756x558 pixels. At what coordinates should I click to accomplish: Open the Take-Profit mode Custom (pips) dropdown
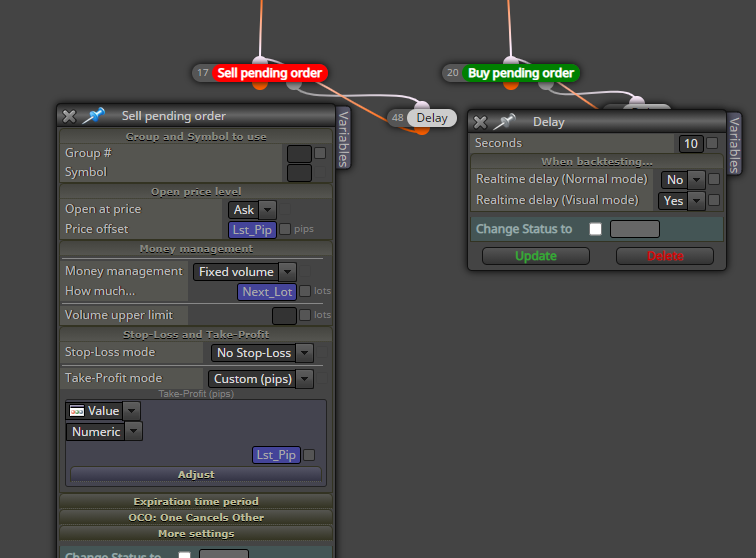point(261,379)
